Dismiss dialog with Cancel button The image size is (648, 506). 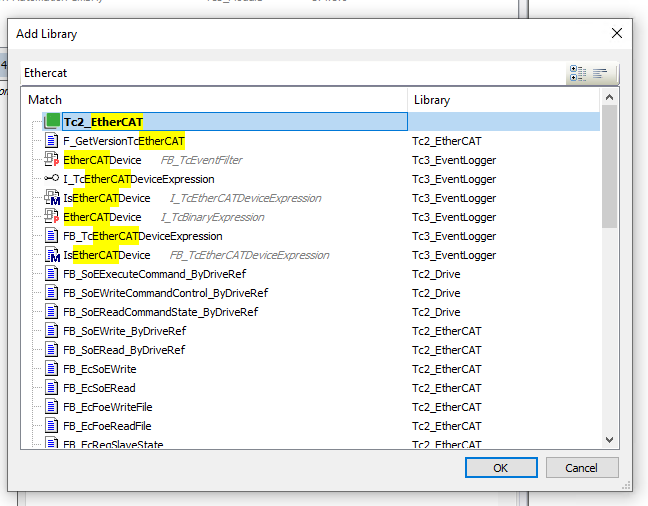pos(582,468)
